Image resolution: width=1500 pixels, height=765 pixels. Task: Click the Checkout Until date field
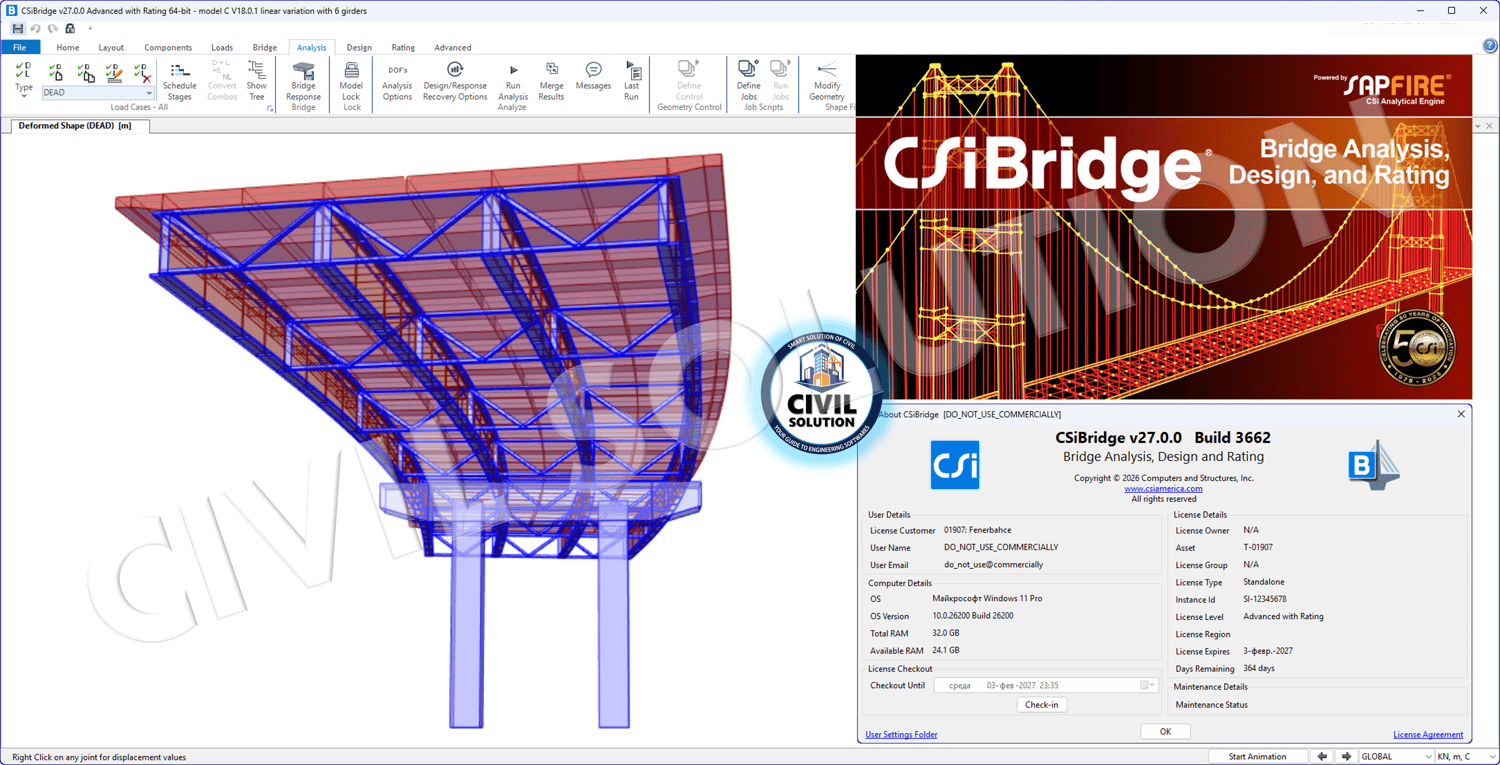(1045, 686)
